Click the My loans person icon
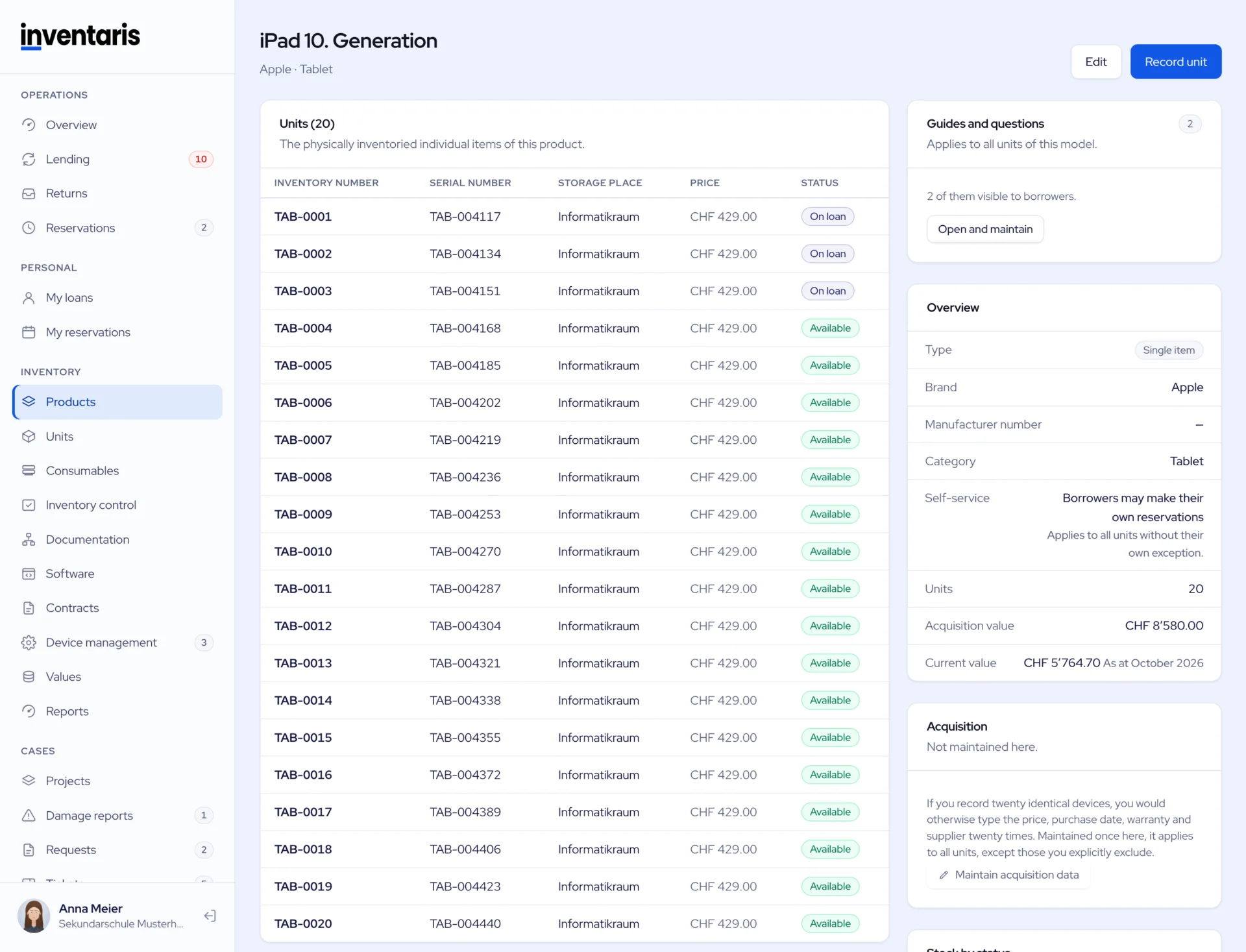The width and height of the screenshot is (1246, 952). (29, 298)
